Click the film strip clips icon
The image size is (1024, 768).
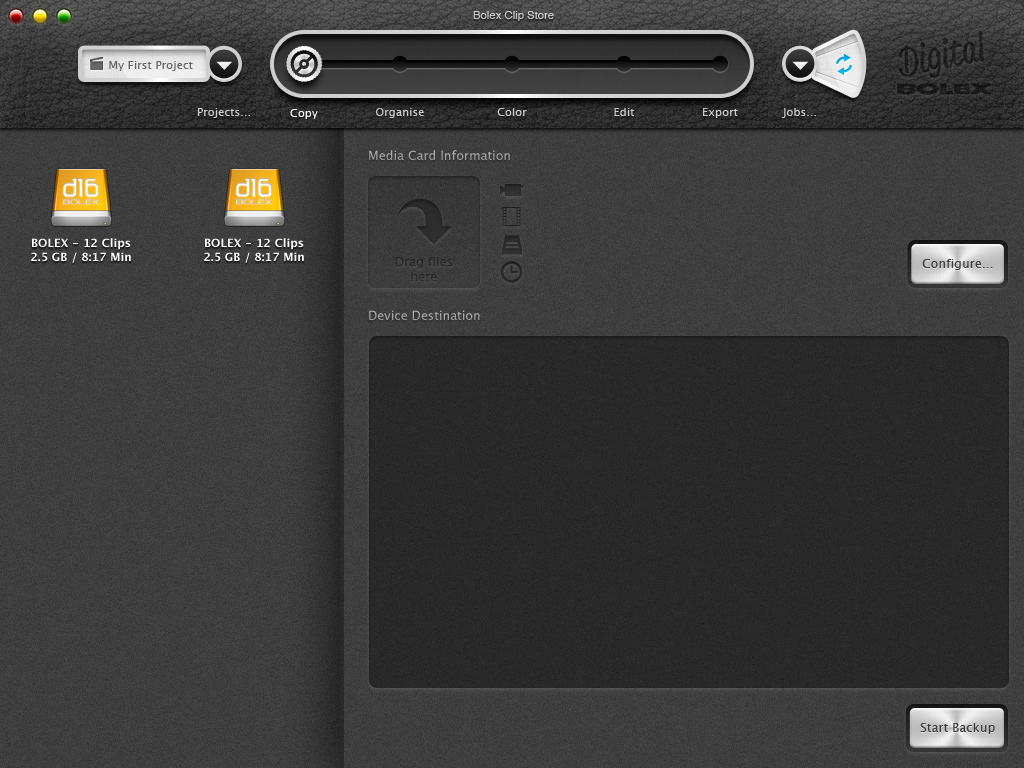pyautogui.click(x=511, y=216)
